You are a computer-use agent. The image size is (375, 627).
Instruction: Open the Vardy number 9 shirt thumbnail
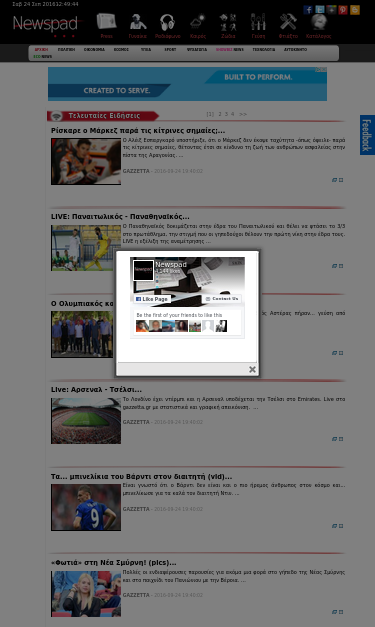[x=86, y=507]
